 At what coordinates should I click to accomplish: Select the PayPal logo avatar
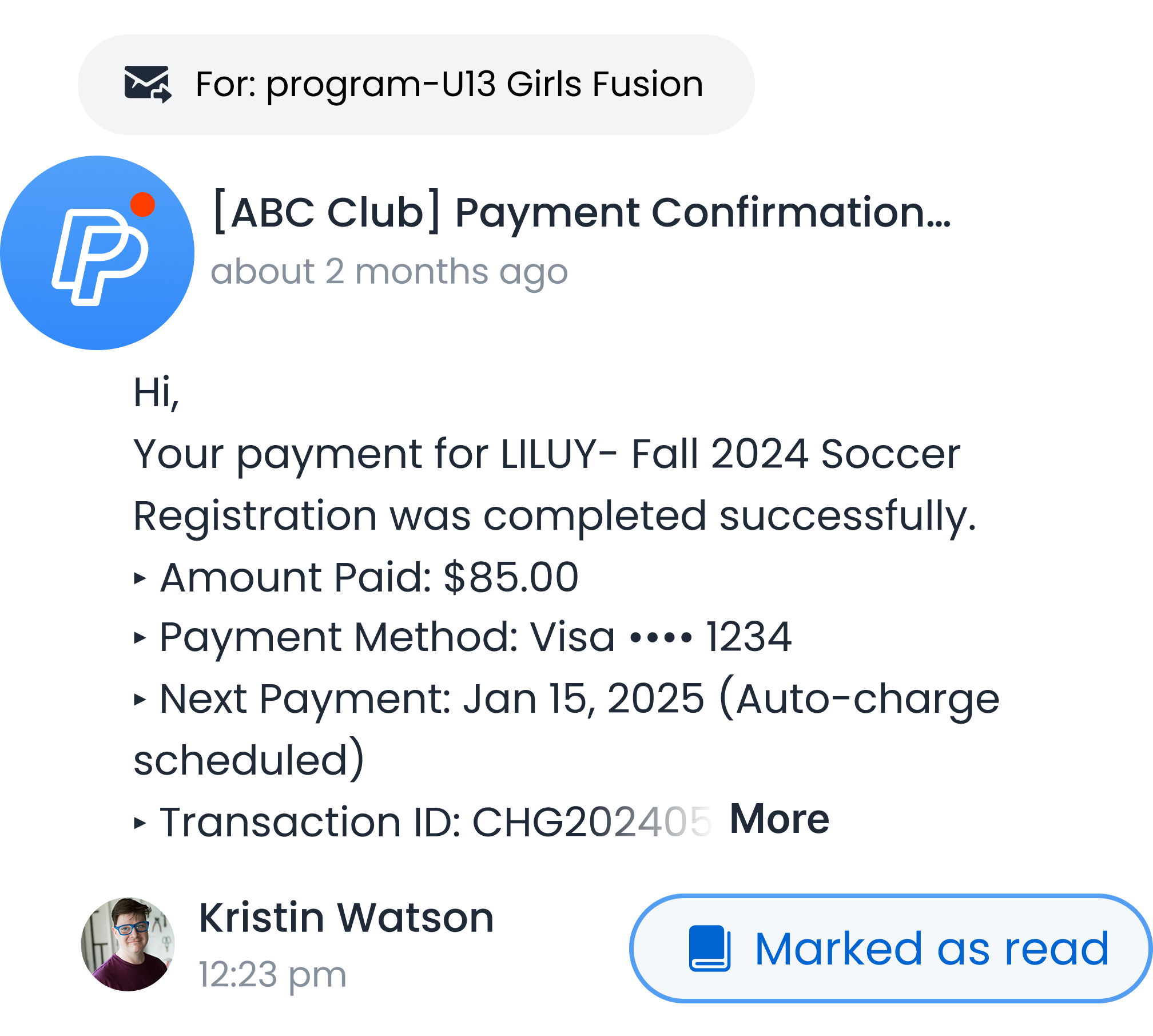(x=97, y=253)
